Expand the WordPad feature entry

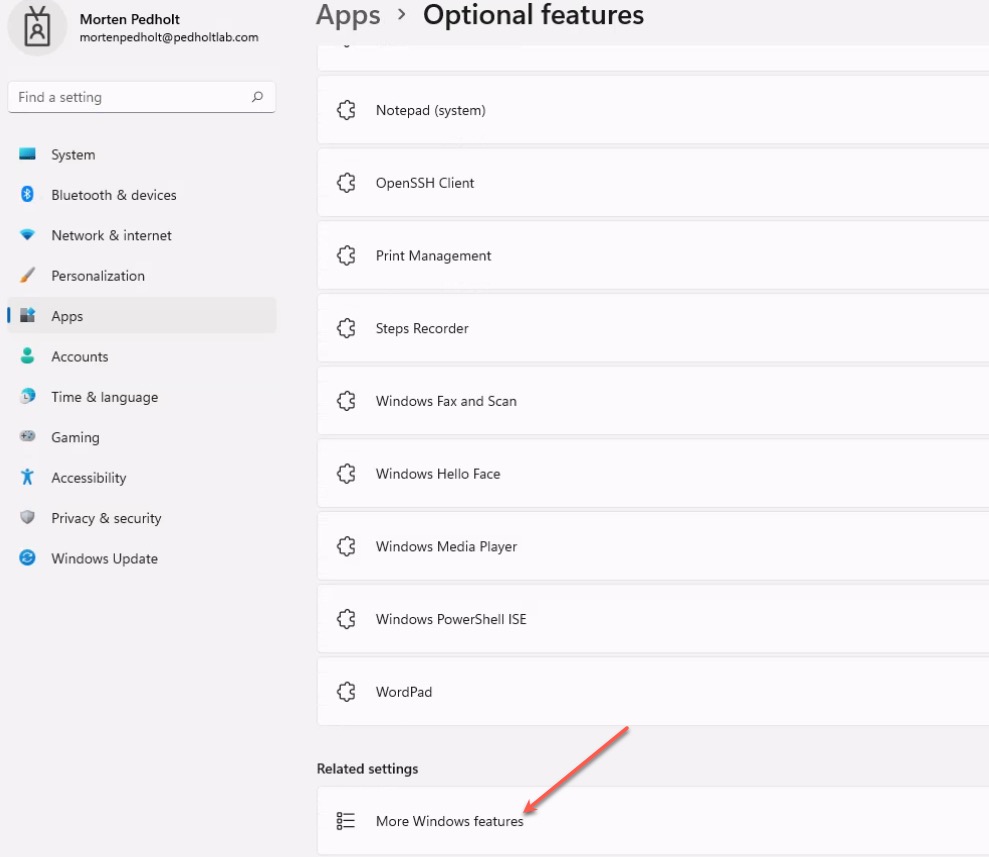coord(653,692)
